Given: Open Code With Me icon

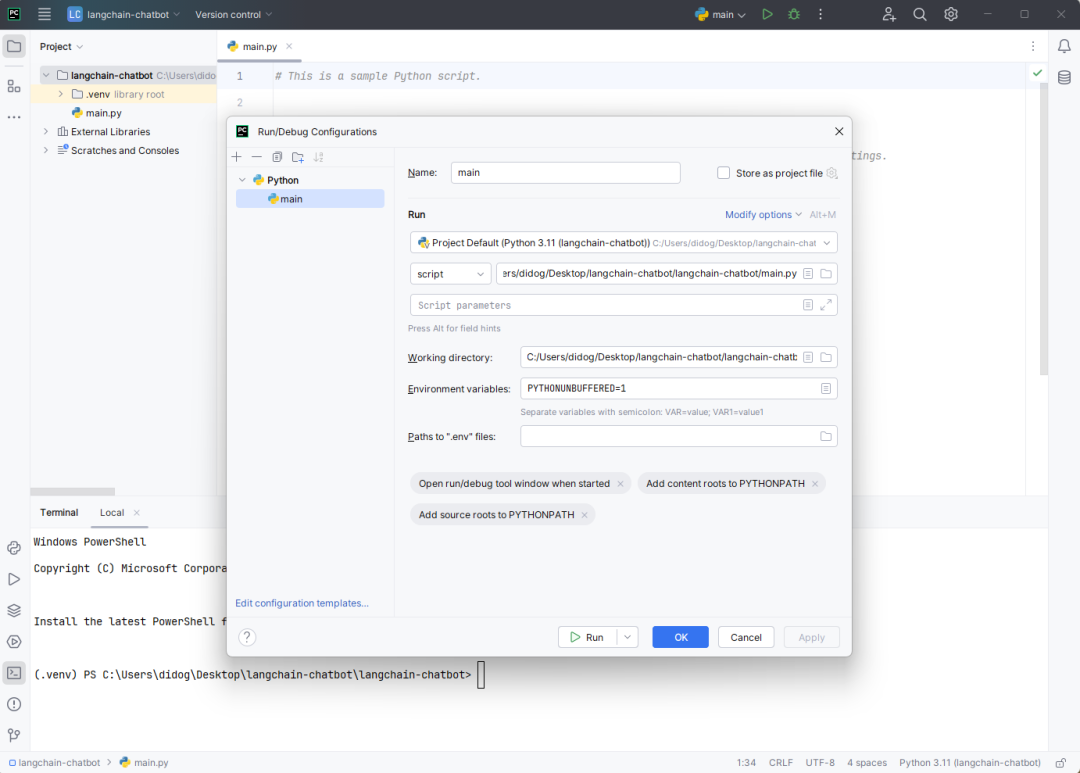Looking at the screenshot, I should [x=889, y=14].
